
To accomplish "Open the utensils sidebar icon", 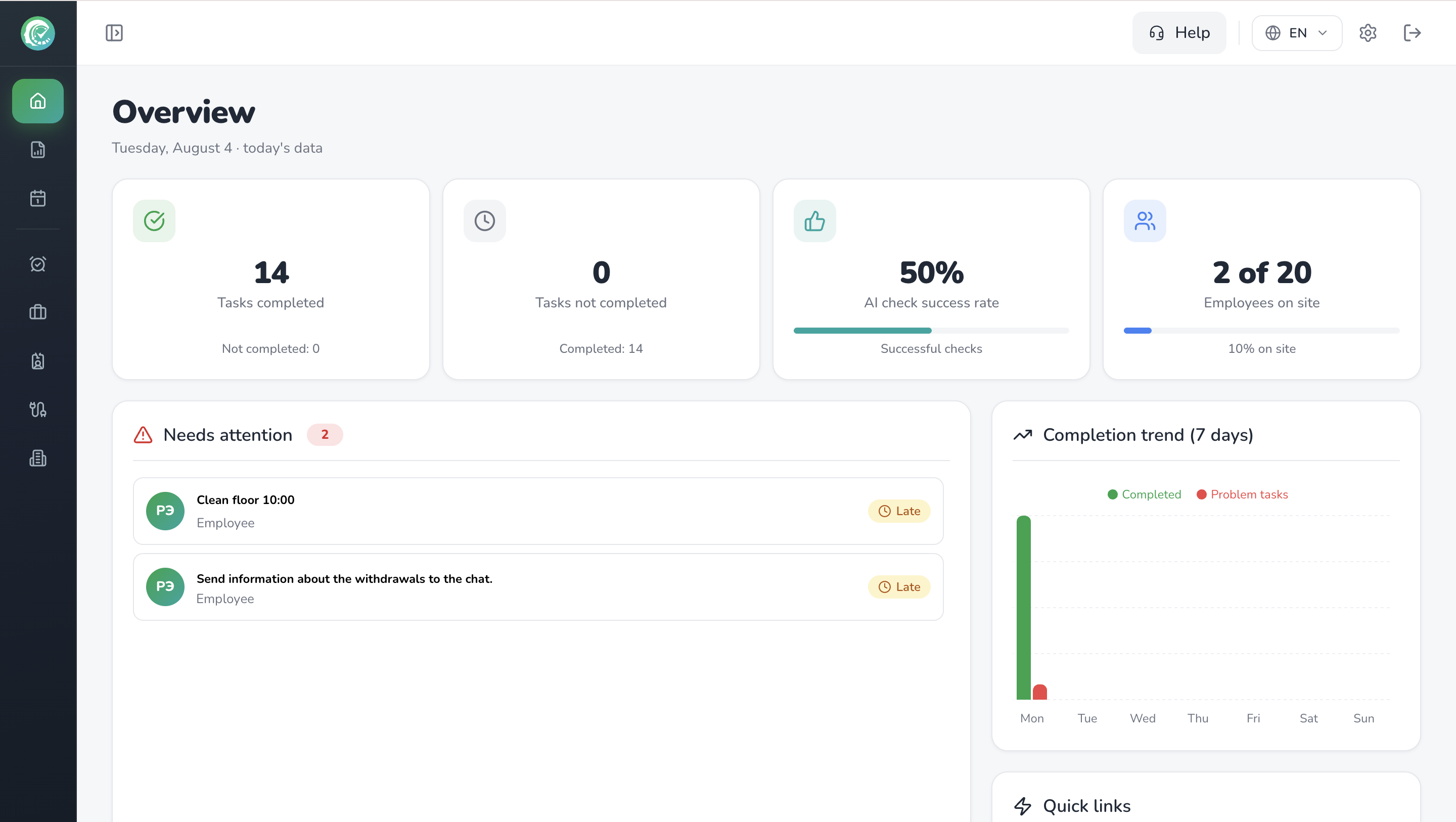I will [38, 409].
